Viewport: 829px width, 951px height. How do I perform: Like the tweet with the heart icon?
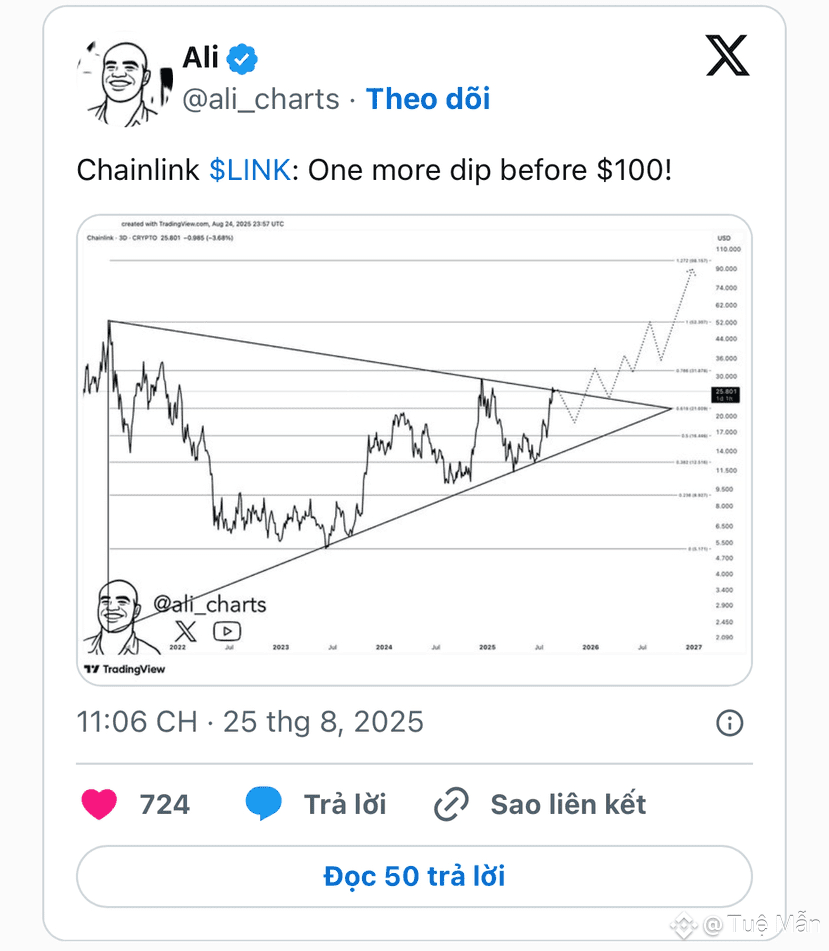point(99,804)
